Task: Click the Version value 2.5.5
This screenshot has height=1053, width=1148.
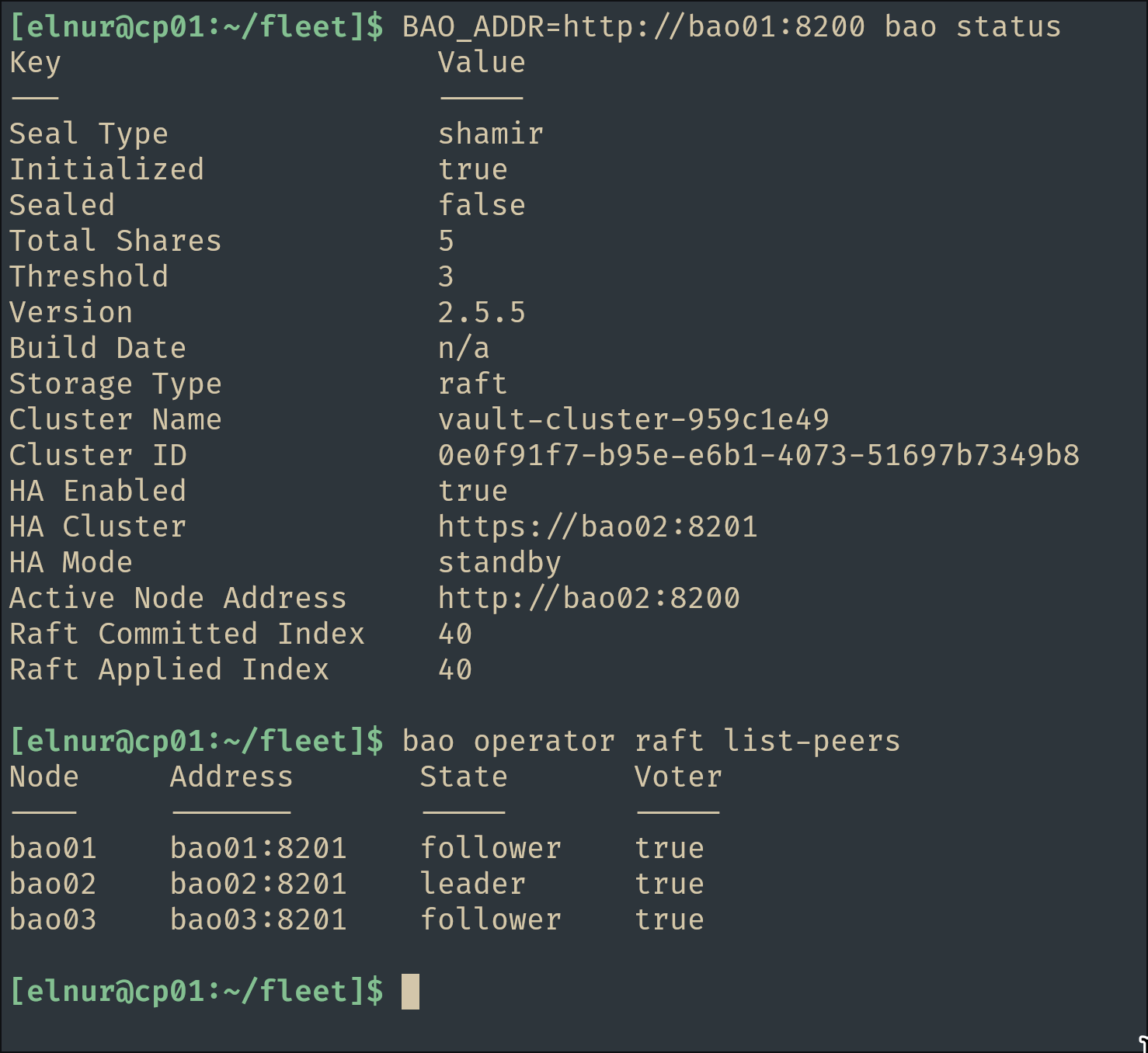Action: tap(482, 312)
